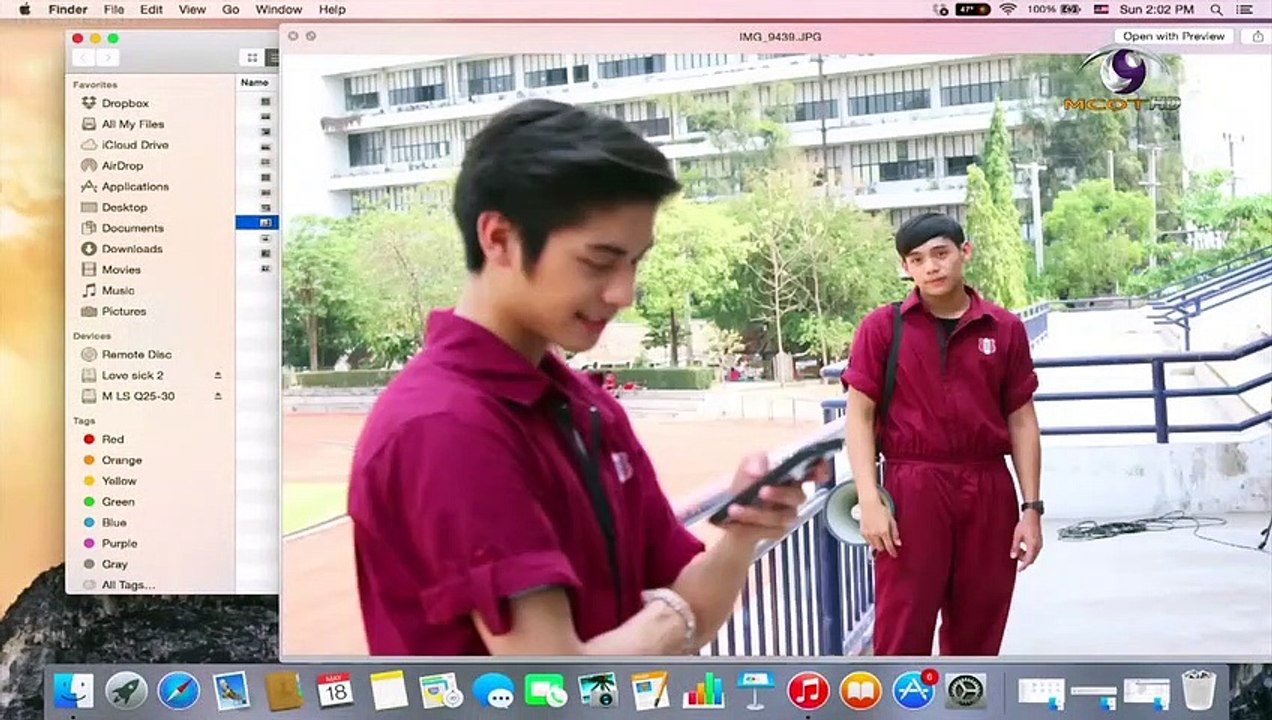The height and width of the screenshot is (720, 1272).
Task: Open Wi-Fi status menu
Action: tap(1007, 9)
